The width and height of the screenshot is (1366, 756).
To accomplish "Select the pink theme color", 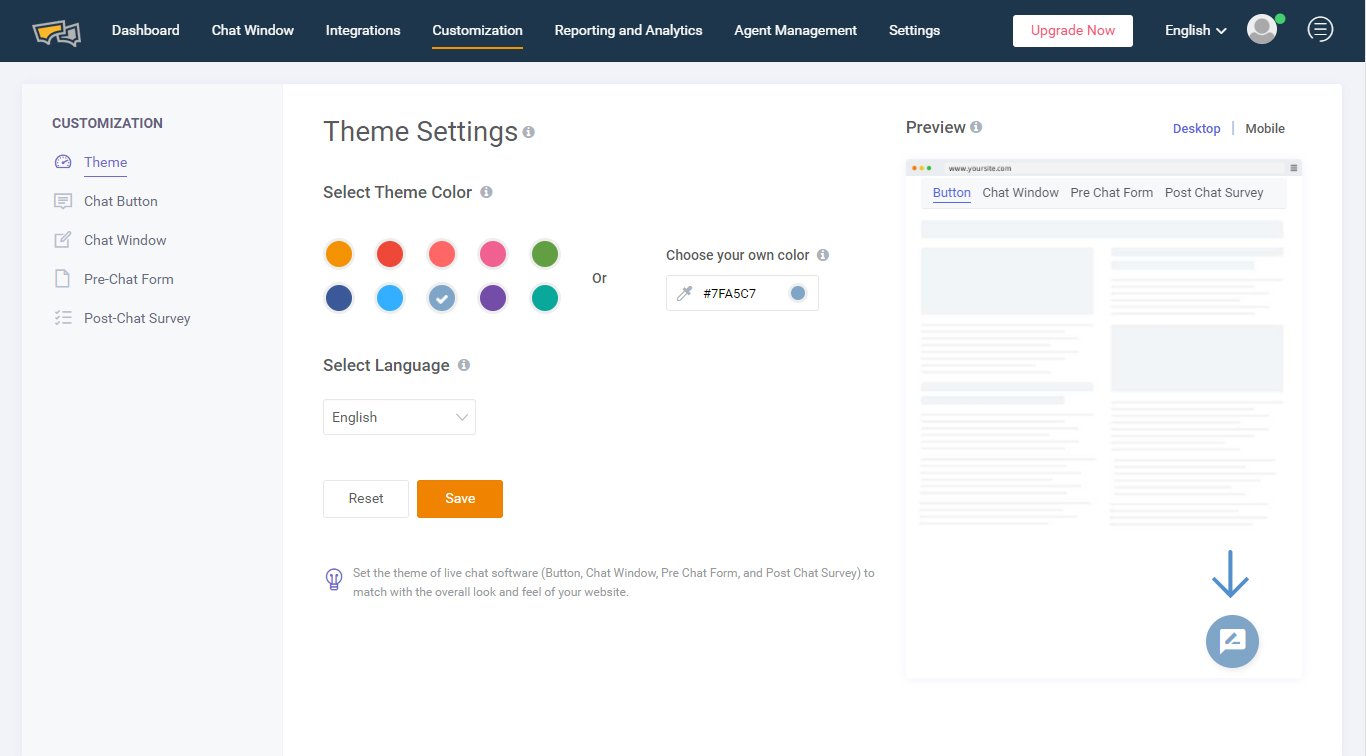I will pyautogui.click(x=493, y=254).
